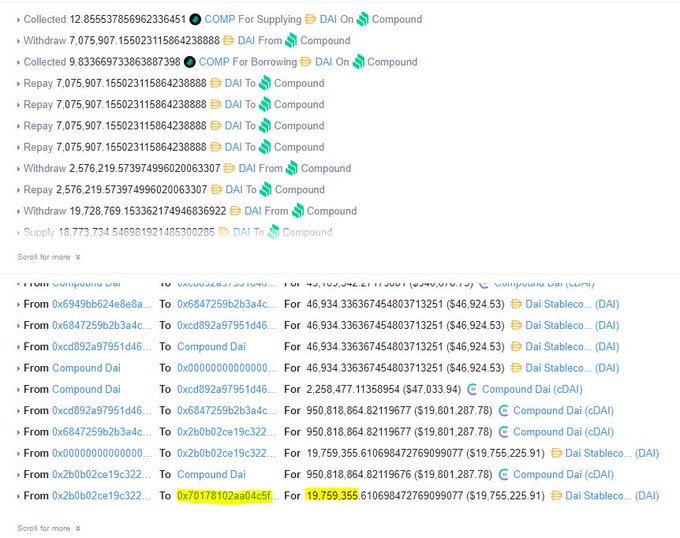This screenshot has width=680, height=538.
Task: Click cDAI icon in row from 0xcd892a to 0x6847259b
Action: (x=503, y=411)
